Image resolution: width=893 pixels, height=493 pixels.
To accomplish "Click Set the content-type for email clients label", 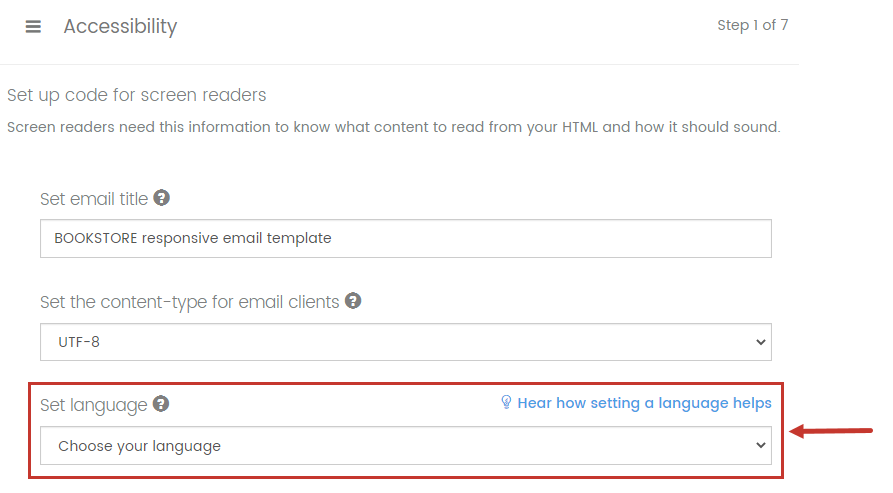I will pyautogui.click(x=190, y=302).
